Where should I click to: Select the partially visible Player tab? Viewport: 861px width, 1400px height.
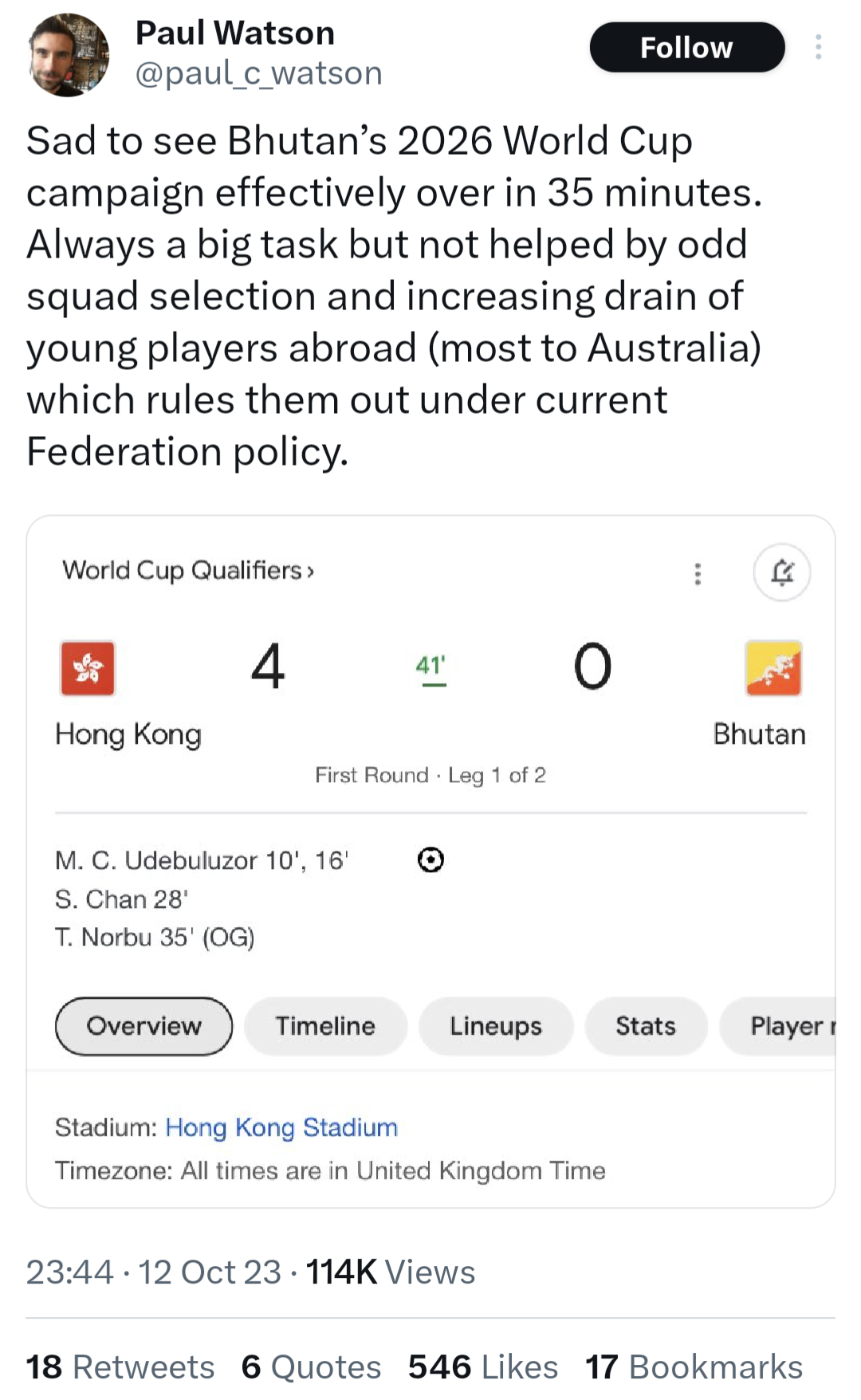pos(777,1026)
